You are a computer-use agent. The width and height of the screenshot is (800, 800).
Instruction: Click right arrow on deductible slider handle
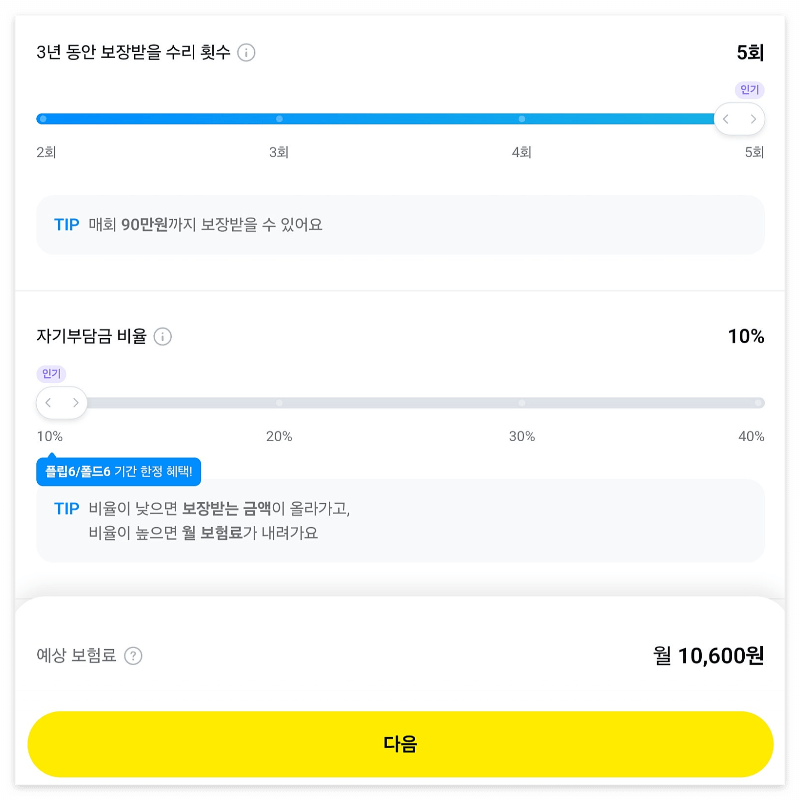(74, 402)
